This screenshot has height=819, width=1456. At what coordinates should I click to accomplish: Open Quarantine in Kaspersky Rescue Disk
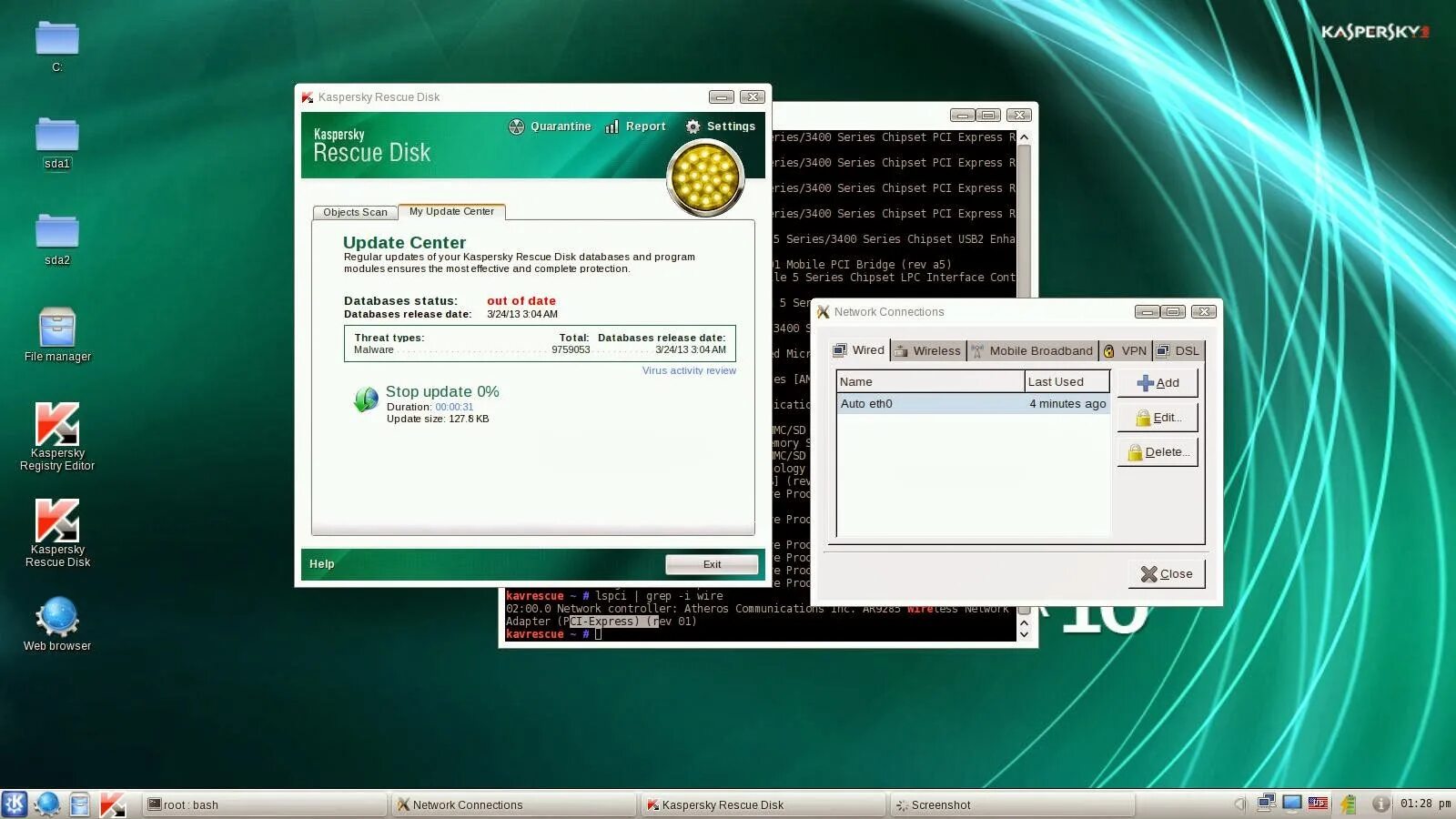click(x=550, y=126)
